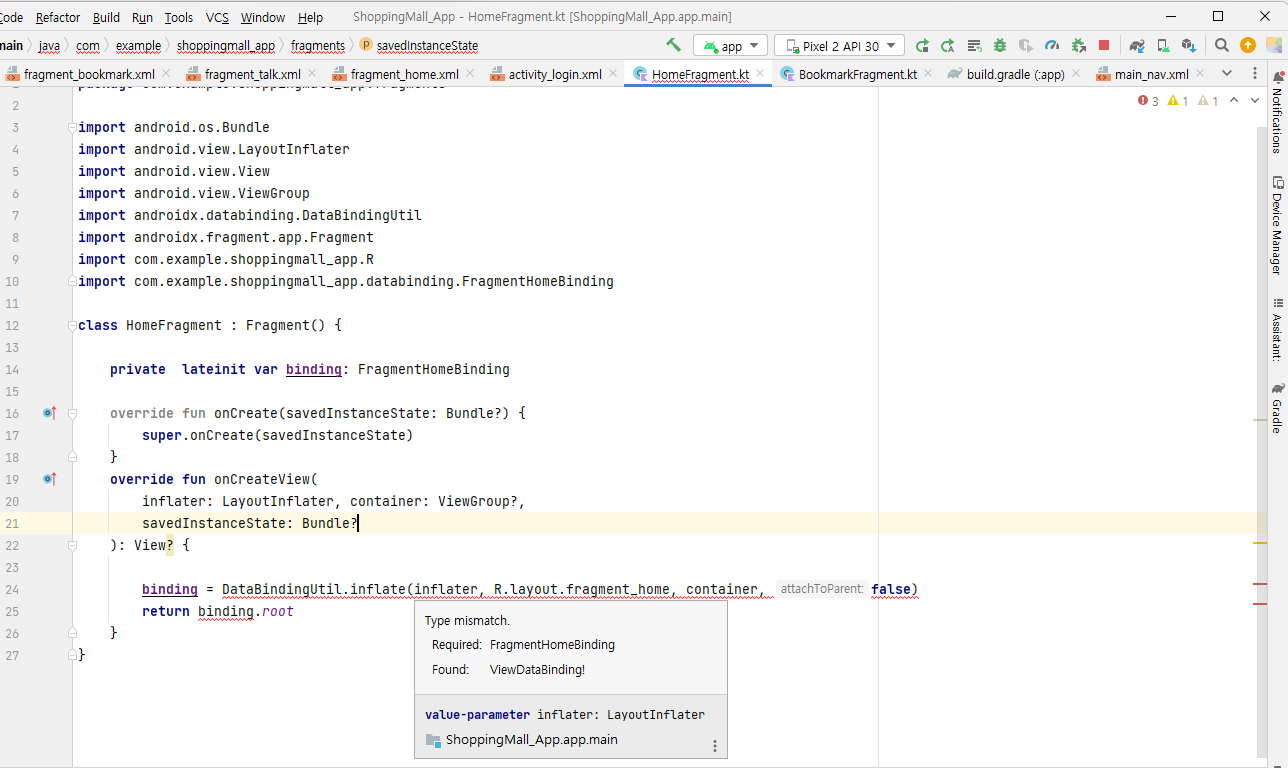Open the Run menu
This screenshot has width=1288, height=768.
[142, 17]
